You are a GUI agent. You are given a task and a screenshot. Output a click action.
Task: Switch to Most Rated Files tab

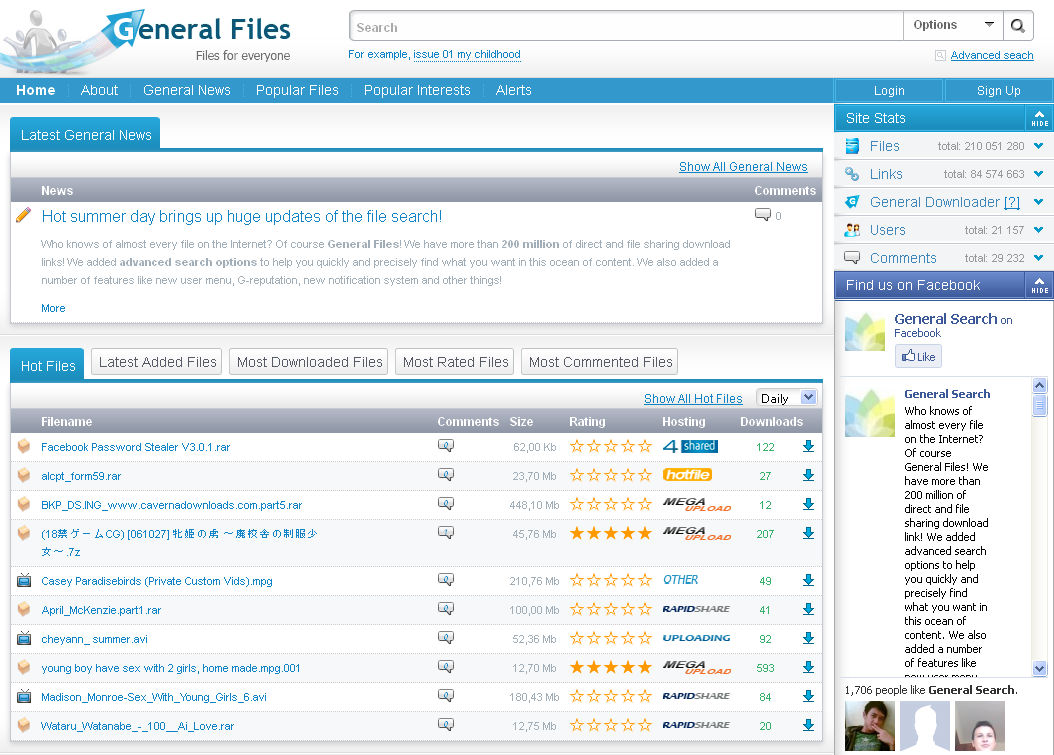(455, 362)
